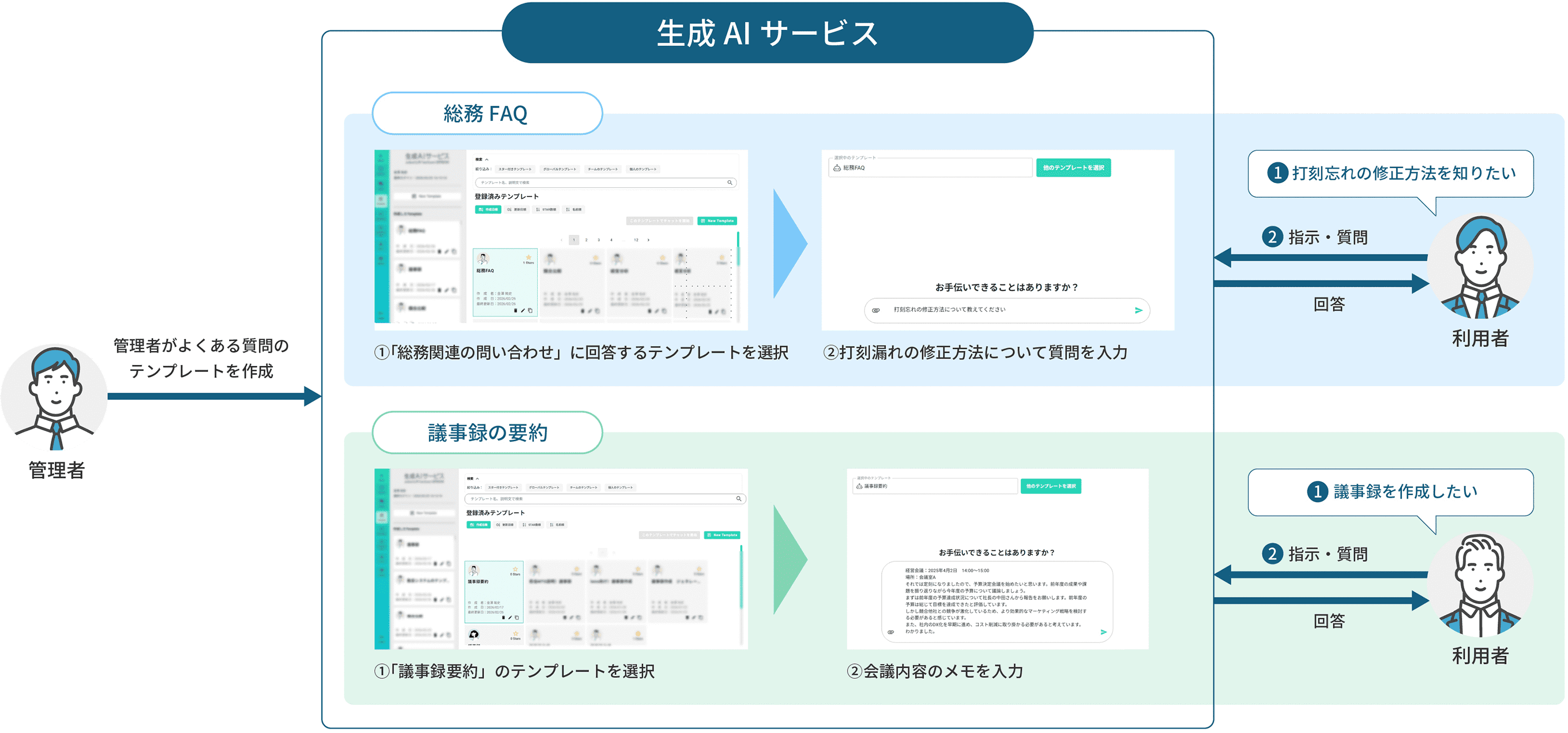Toggle チームのテンプレート filter in lower screenshot
This screenshot has width=1568, height=733.
pyautogui.click(x=584, y=488)
